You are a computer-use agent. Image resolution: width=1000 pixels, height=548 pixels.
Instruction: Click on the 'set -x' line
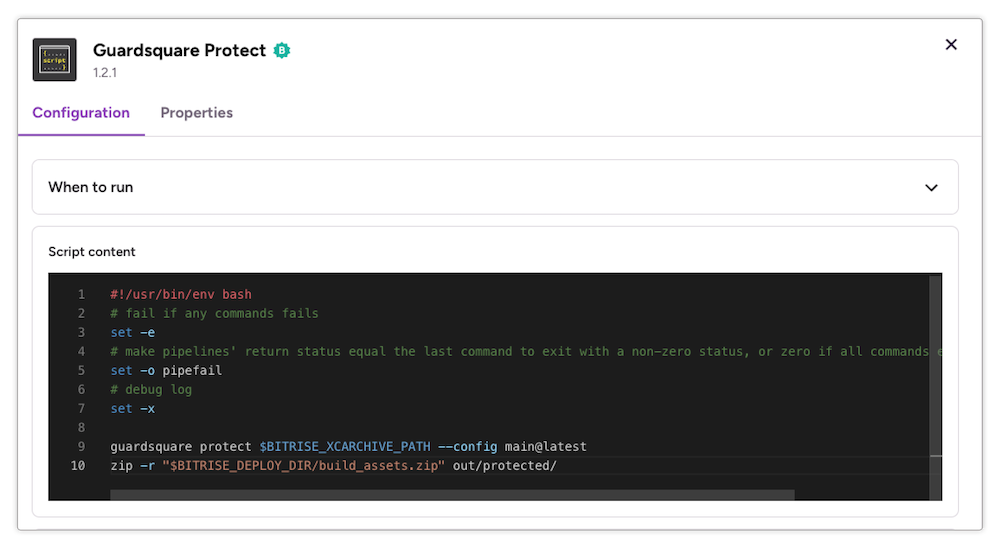133,409
